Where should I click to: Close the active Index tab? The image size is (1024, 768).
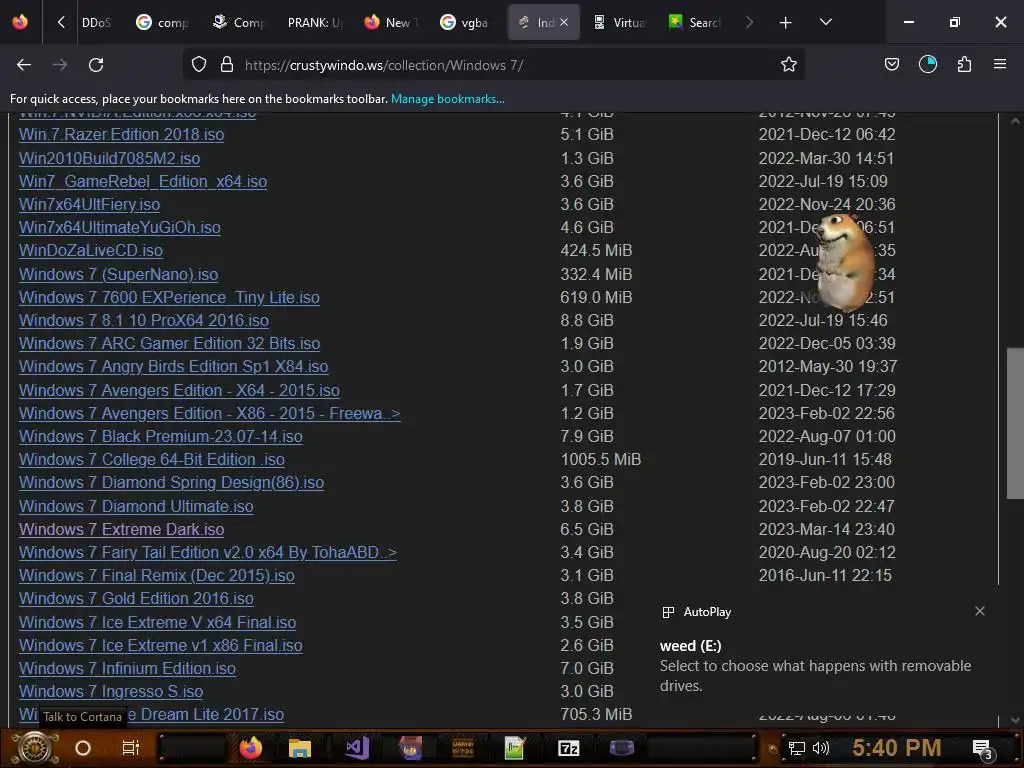[x=564, y=23]
